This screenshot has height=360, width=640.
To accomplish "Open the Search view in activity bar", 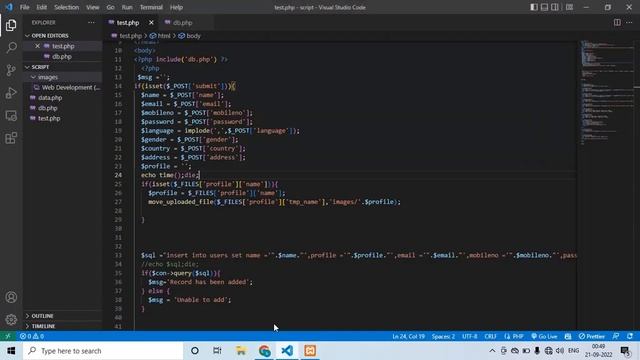I will click(11, 48).
